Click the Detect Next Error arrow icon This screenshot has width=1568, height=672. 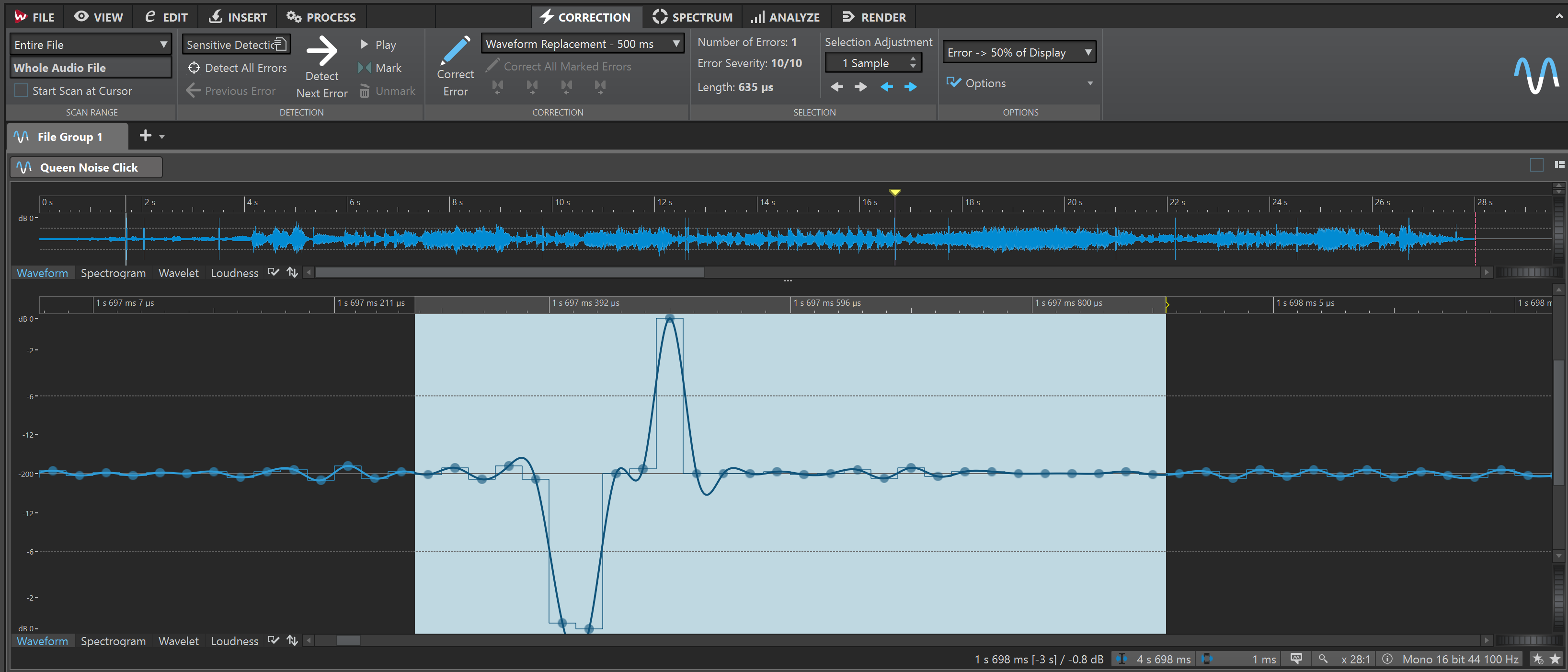[321, 51]
